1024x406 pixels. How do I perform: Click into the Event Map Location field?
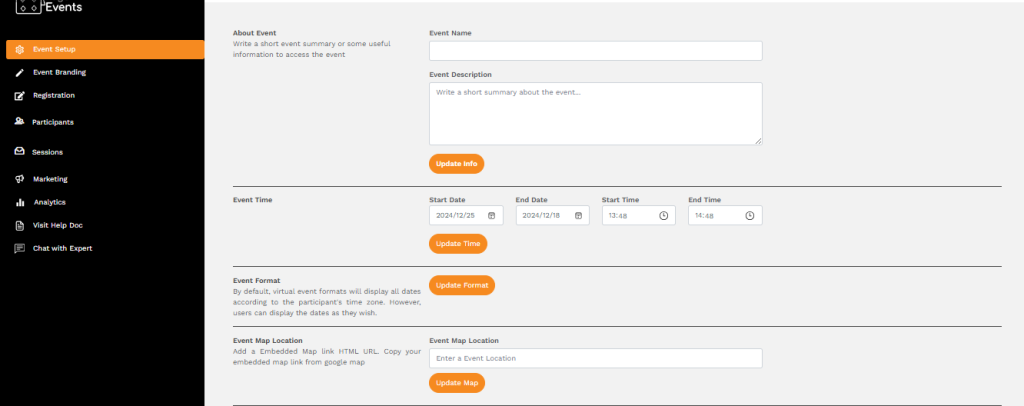click(x=595, y=358)
